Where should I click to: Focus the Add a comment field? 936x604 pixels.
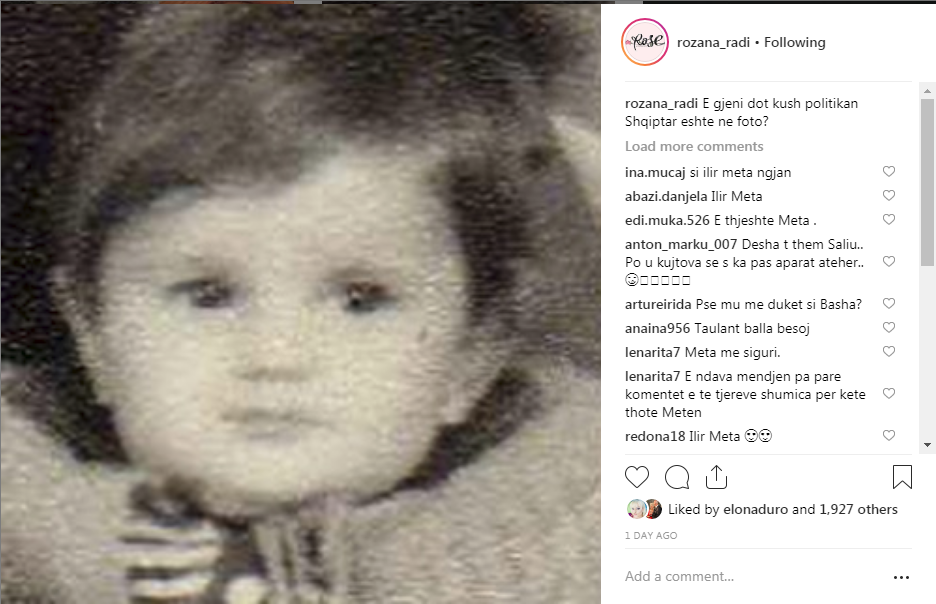coord(752,577)
